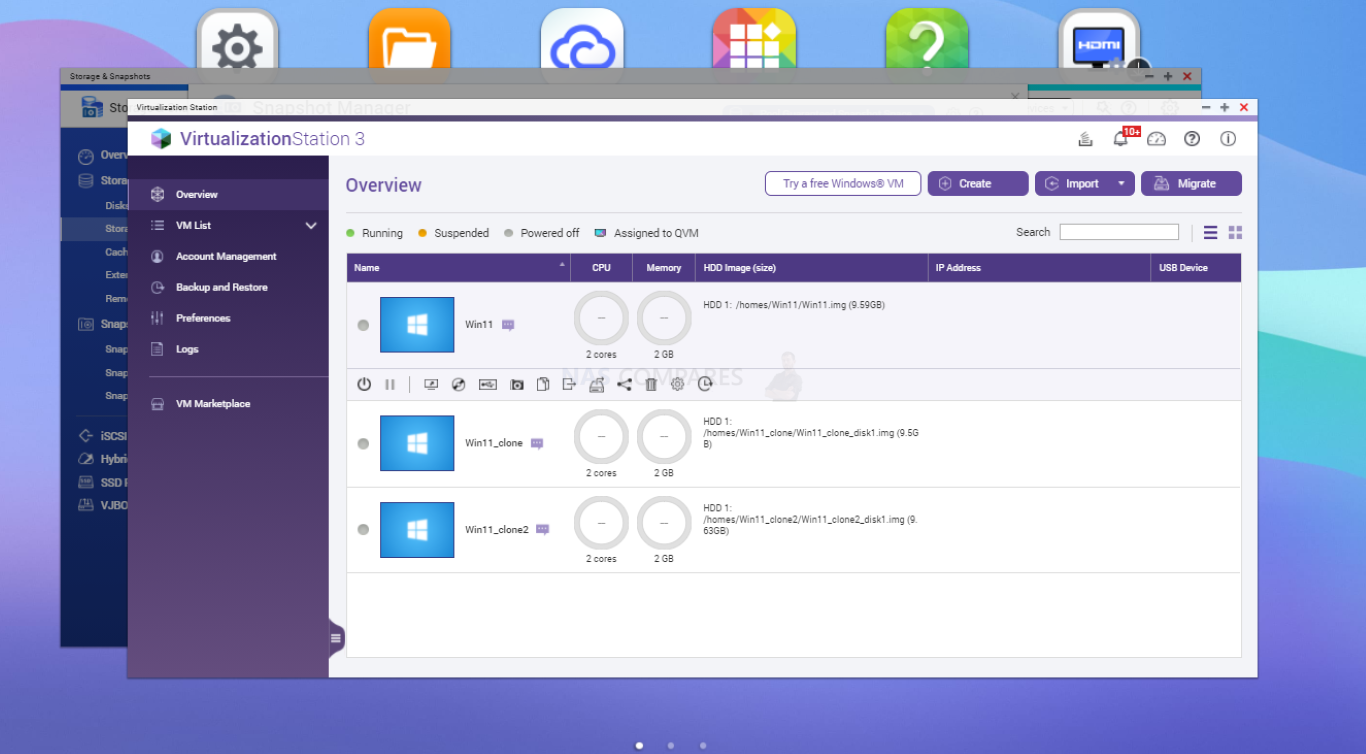Open the Win11_clone2 VM thumbnail
Screen dimensions: 1366x754
[x=417, y=530]
